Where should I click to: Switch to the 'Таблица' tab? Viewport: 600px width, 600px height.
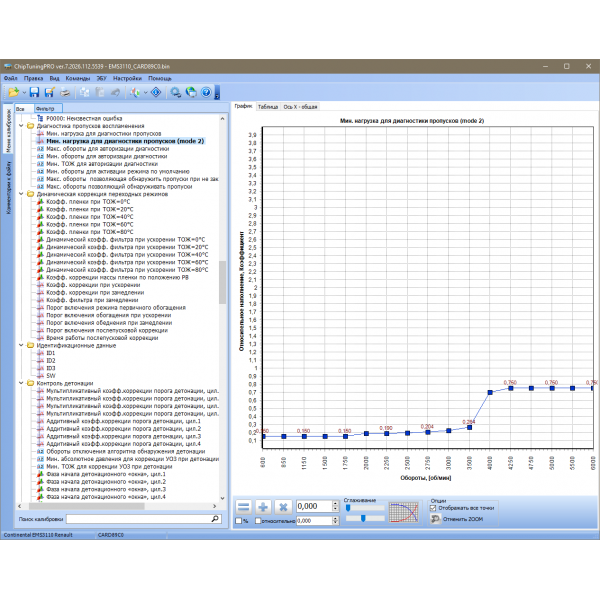pyautogui.click(x=268, y=105)
